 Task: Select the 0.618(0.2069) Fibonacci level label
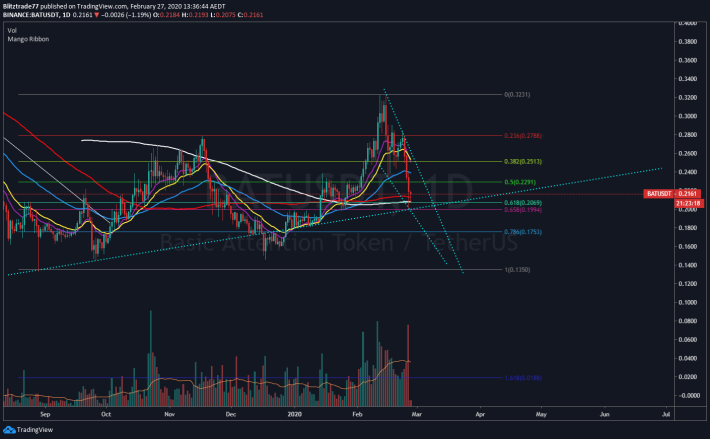tap(523, 203)
